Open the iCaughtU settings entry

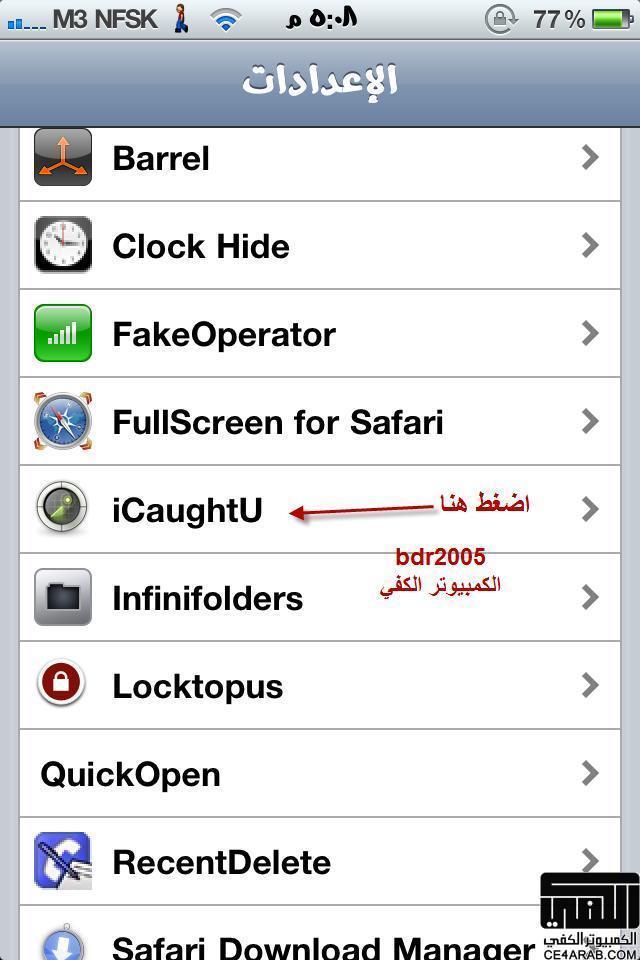tap(320, 509)
